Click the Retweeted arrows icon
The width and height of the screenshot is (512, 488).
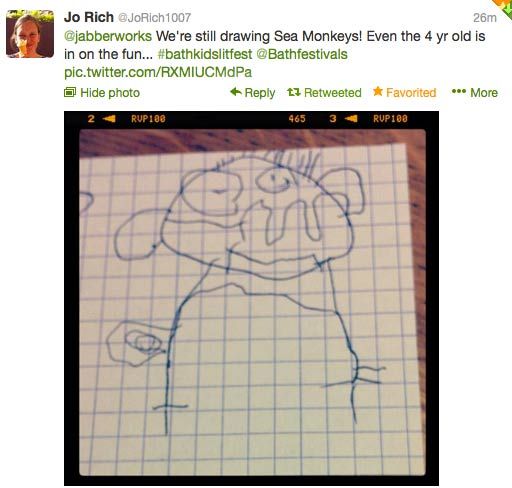(x=294, y=92)
